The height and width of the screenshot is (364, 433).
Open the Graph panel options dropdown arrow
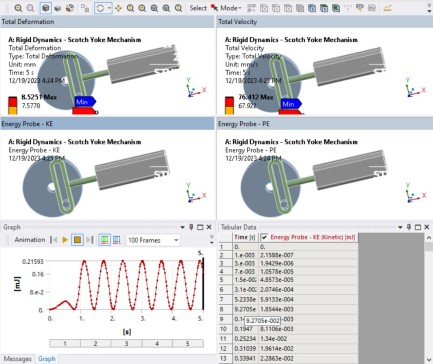(x=182, y=227)
